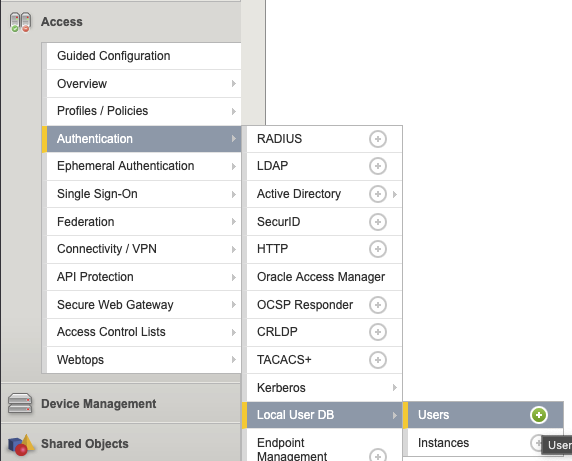Expand the Access Control Lists submenu arrow
Screen dimensions: 572x461
point(234,332)
